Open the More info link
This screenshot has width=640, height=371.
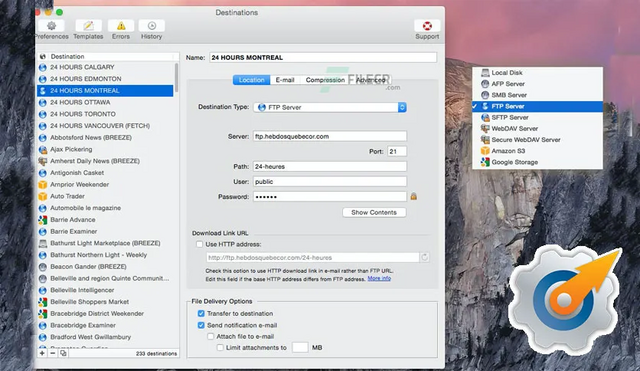pyautogui.click(x=379, y=278)
